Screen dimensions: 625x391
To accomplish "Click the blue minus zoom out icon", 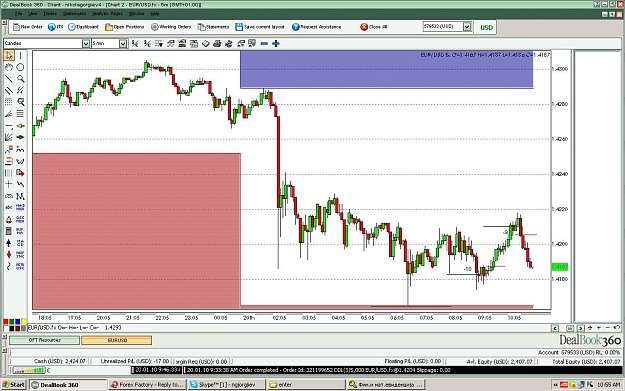I will (x=264, y=43).
